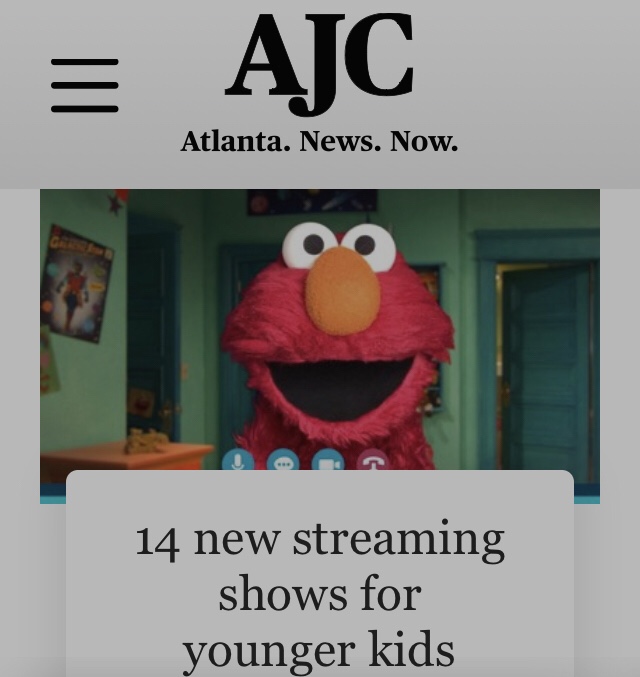The image size is (640, 677).
Task: Click the word streaming in headline
Action: click(399, 541)
